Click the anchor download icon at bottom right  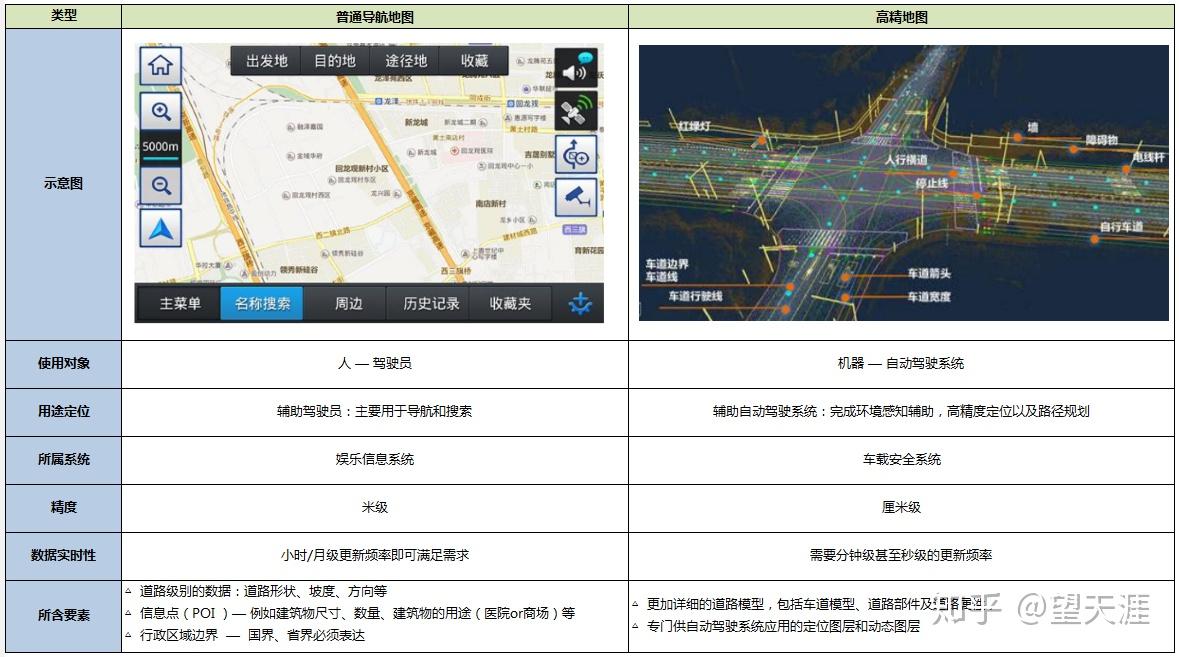[578, 302]
